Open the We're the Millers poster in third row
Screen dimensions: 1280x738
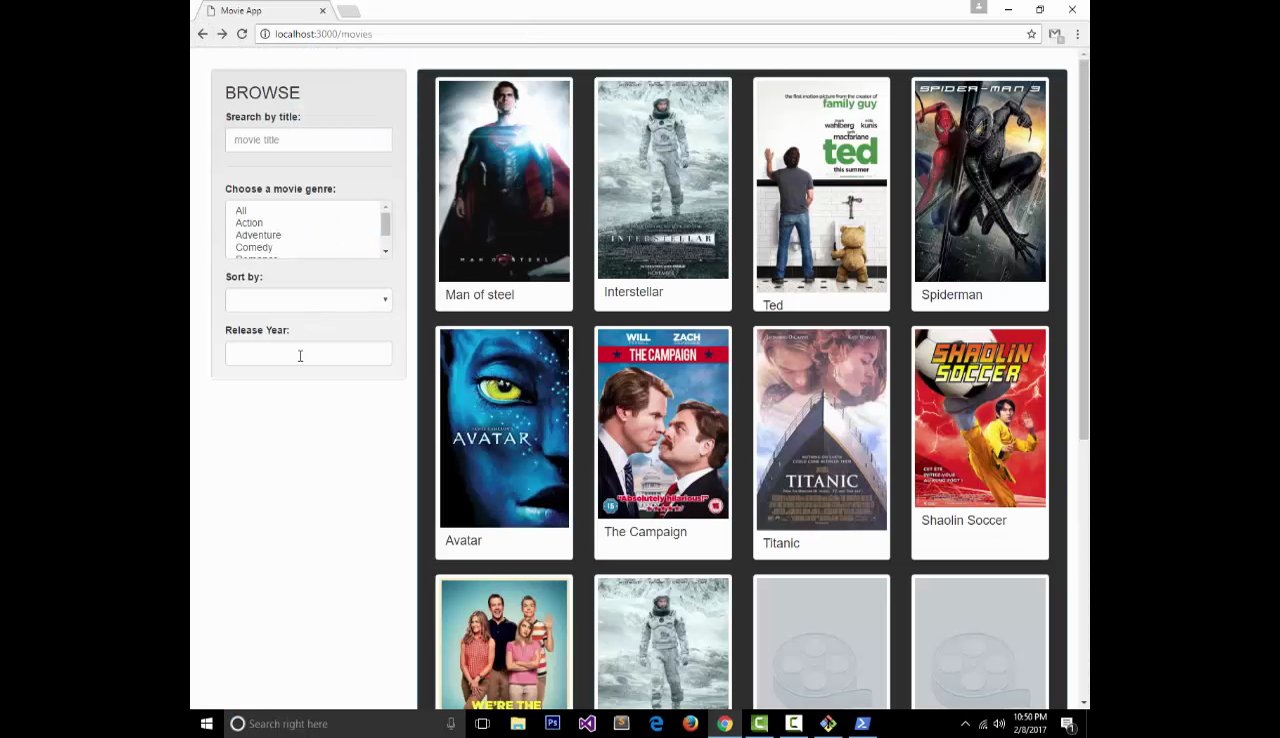[504, 644]
